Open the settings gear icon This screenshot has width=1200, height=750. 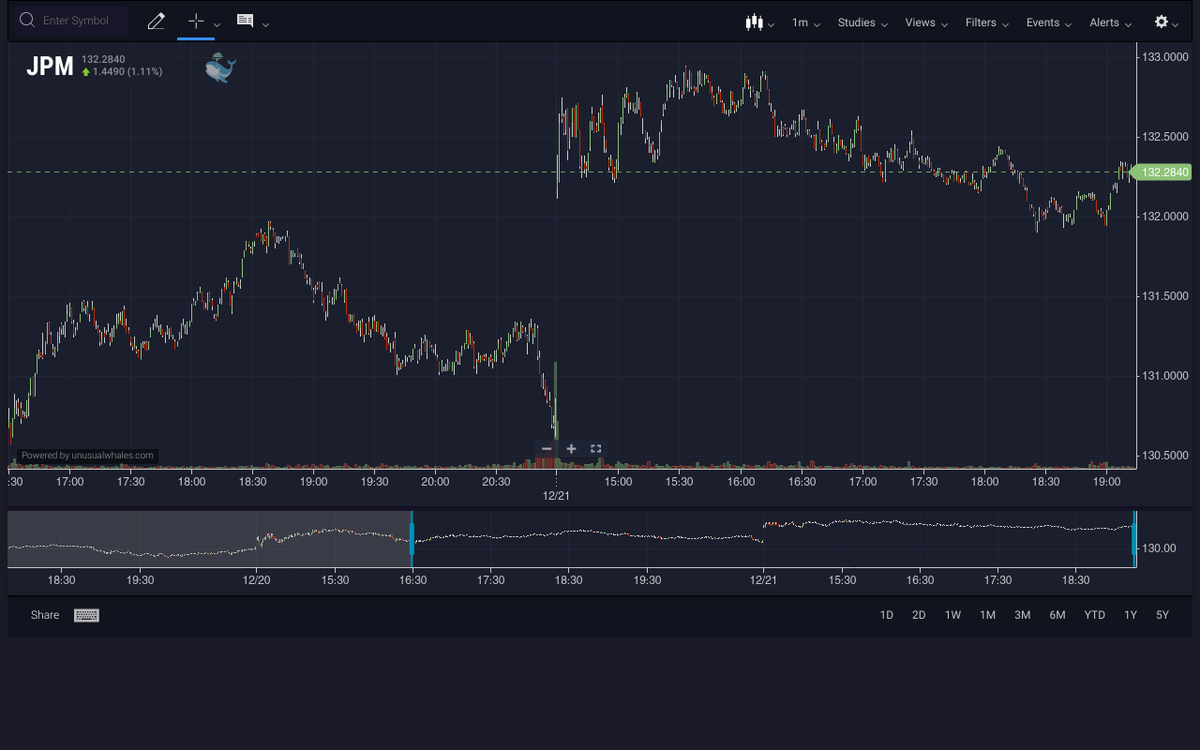(x=1161, y=21)
